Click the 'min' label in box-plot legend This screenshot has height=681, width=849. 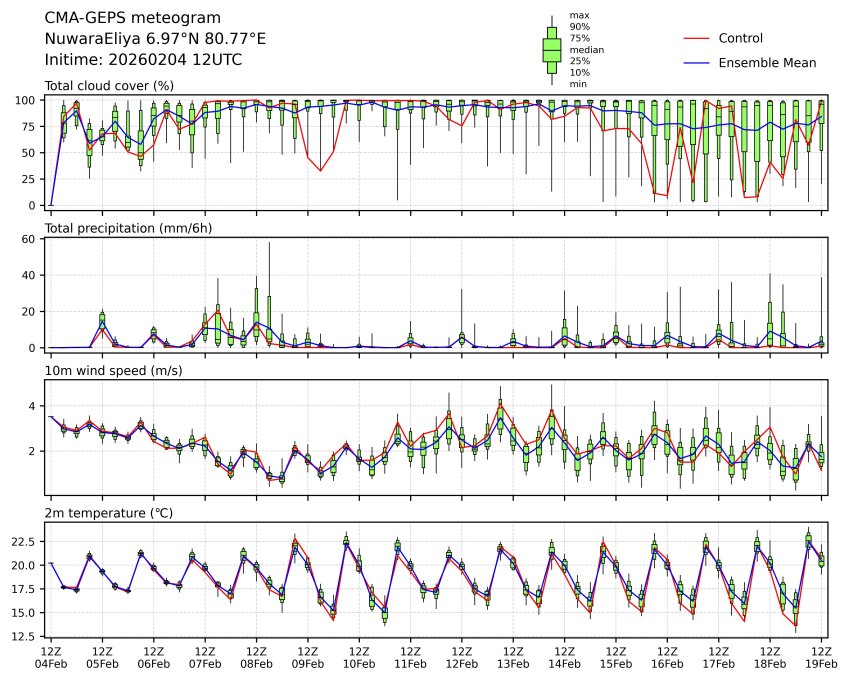577,84
